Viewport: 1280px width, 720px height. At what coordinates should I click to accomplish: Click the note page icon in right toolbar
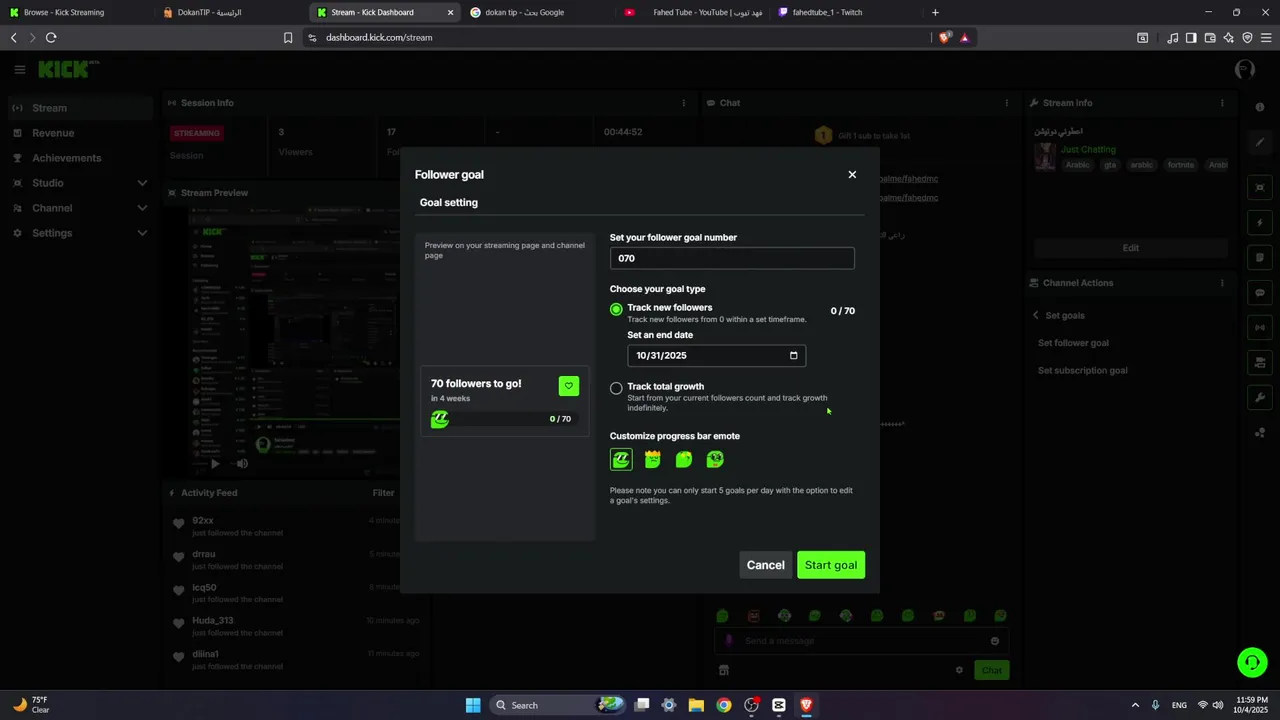[x=1260, y=257]
